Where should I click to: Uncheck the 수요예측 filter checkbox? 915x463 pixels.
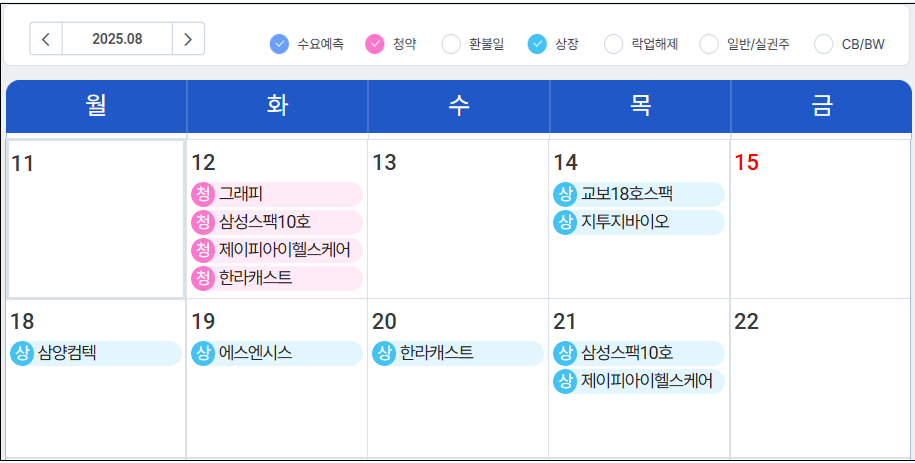pos(280,44)
